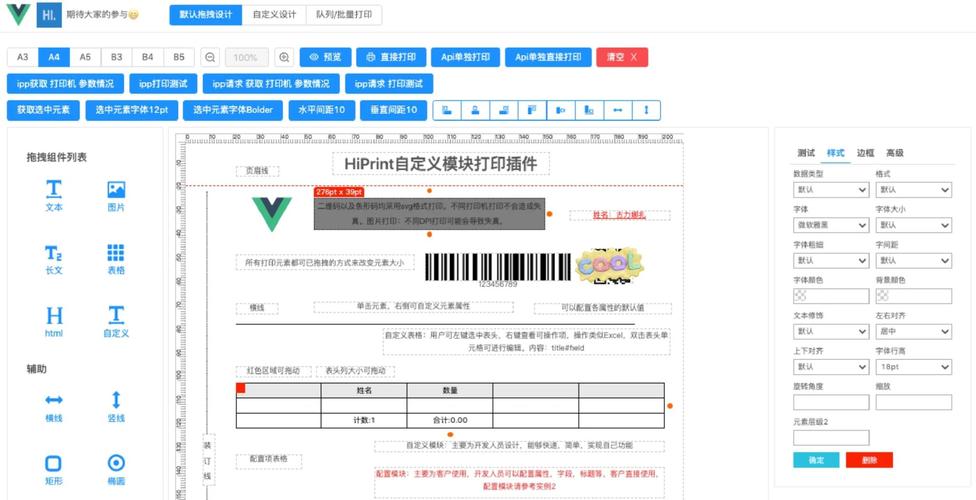Open the 格式 dropdown
Screen dimensions: 976x500
pyautogui.click(x=914, y=190)
